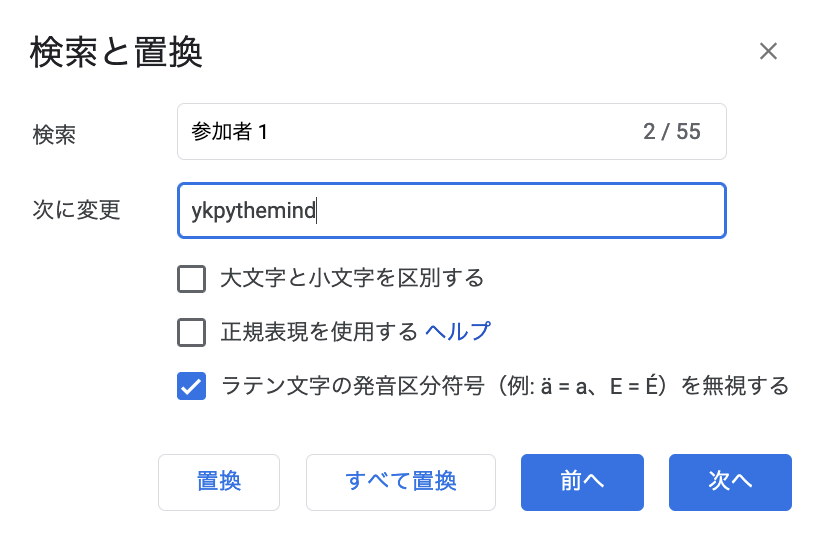Click the 次に変更 label text
Viewport: 828px width, 542px height.
coord(77,210)
